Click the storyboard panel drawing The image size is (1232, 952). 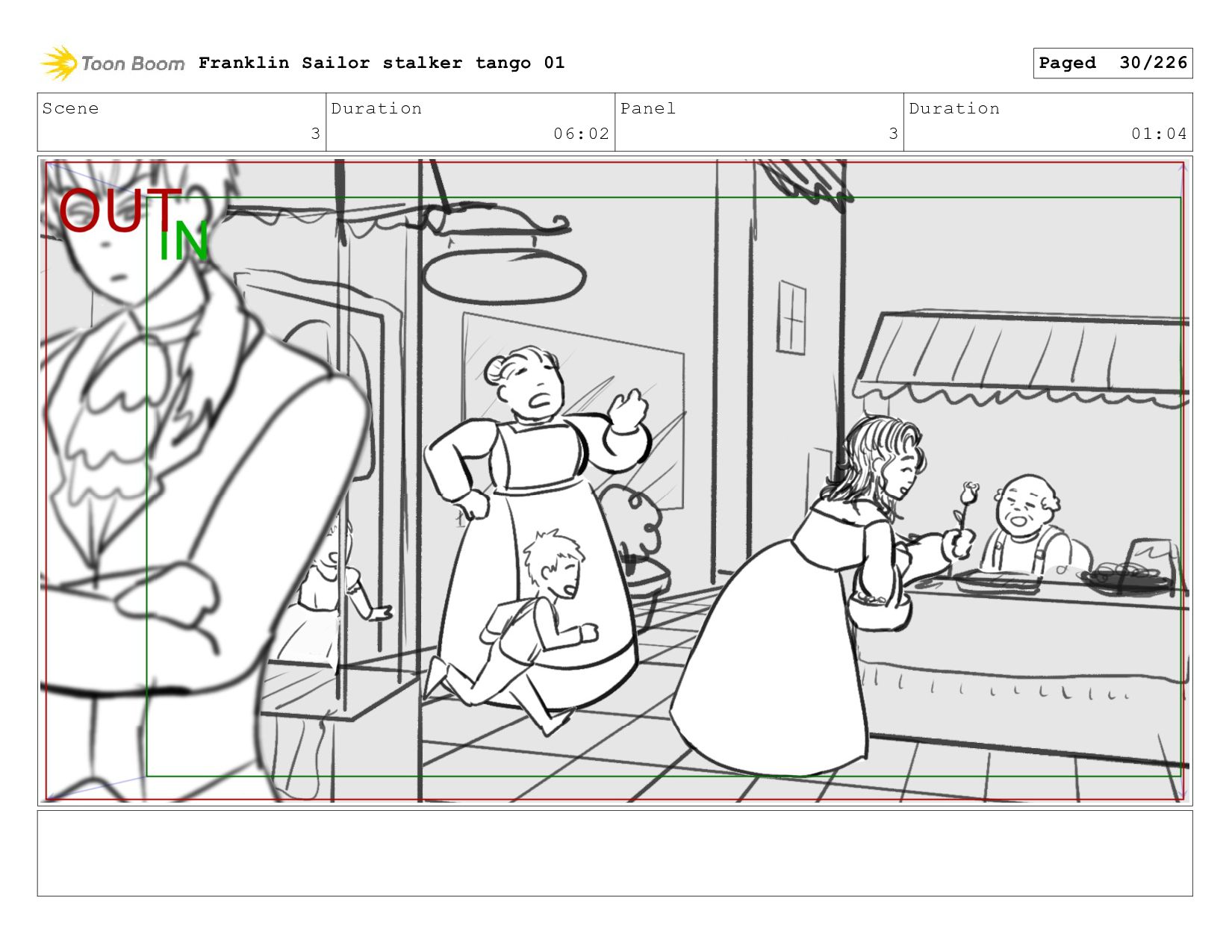click(x=615, y=481)
